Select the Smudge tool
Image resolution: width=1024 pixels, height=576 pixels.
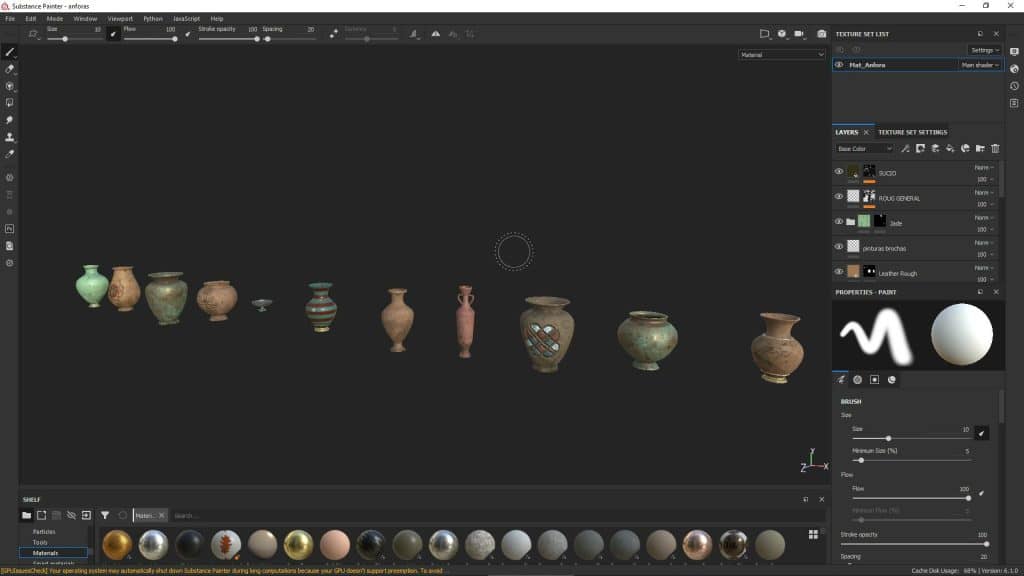10,120
